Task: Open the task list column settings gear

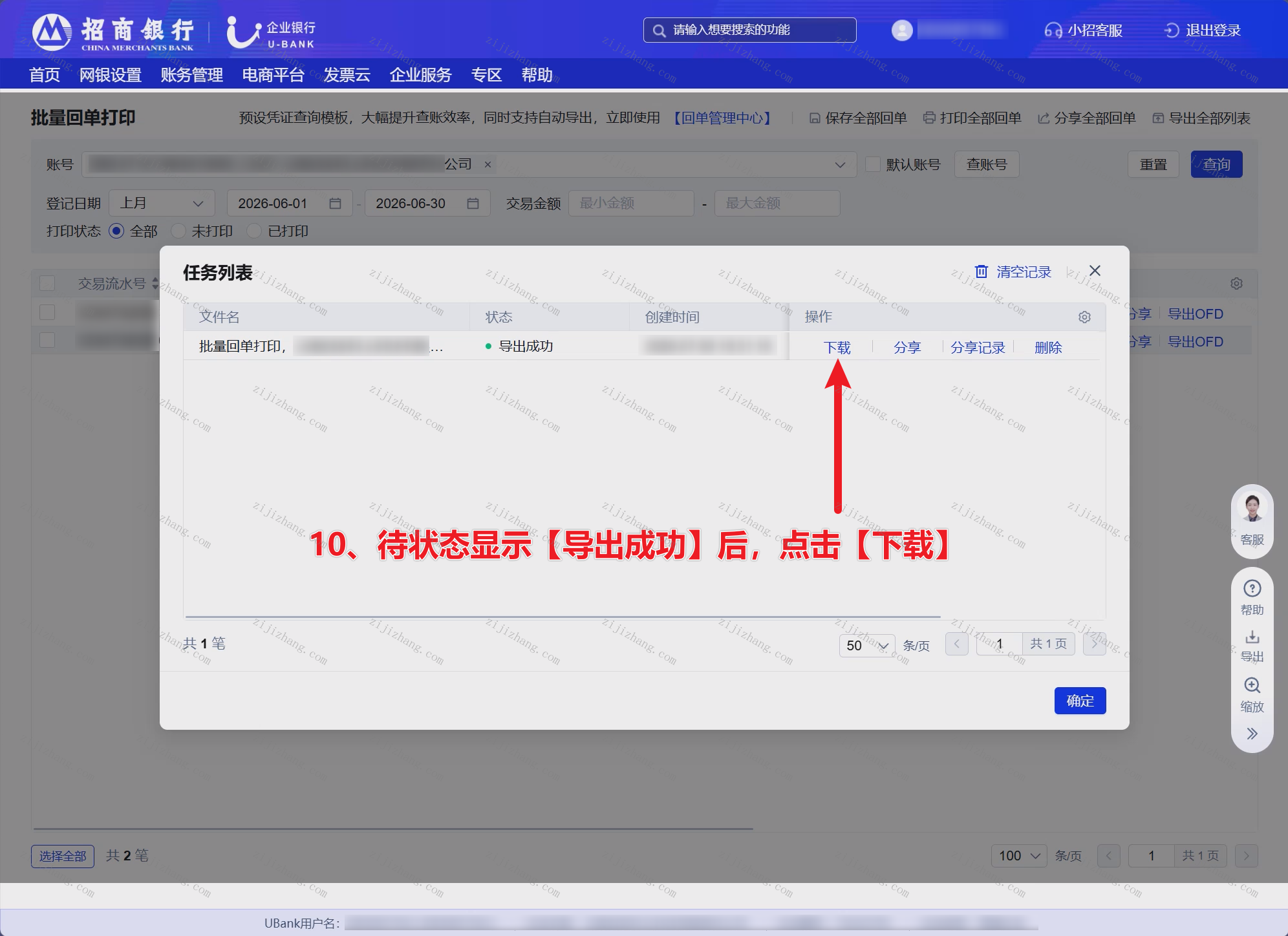Action: (1084, 317)
